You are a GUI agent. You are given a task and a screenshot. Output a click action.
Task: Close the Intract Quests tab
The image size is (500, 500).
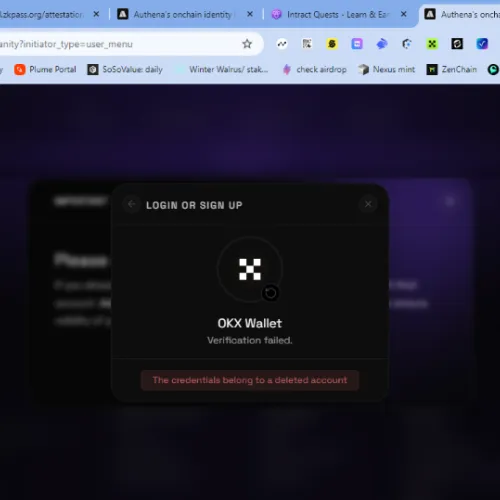403,14
